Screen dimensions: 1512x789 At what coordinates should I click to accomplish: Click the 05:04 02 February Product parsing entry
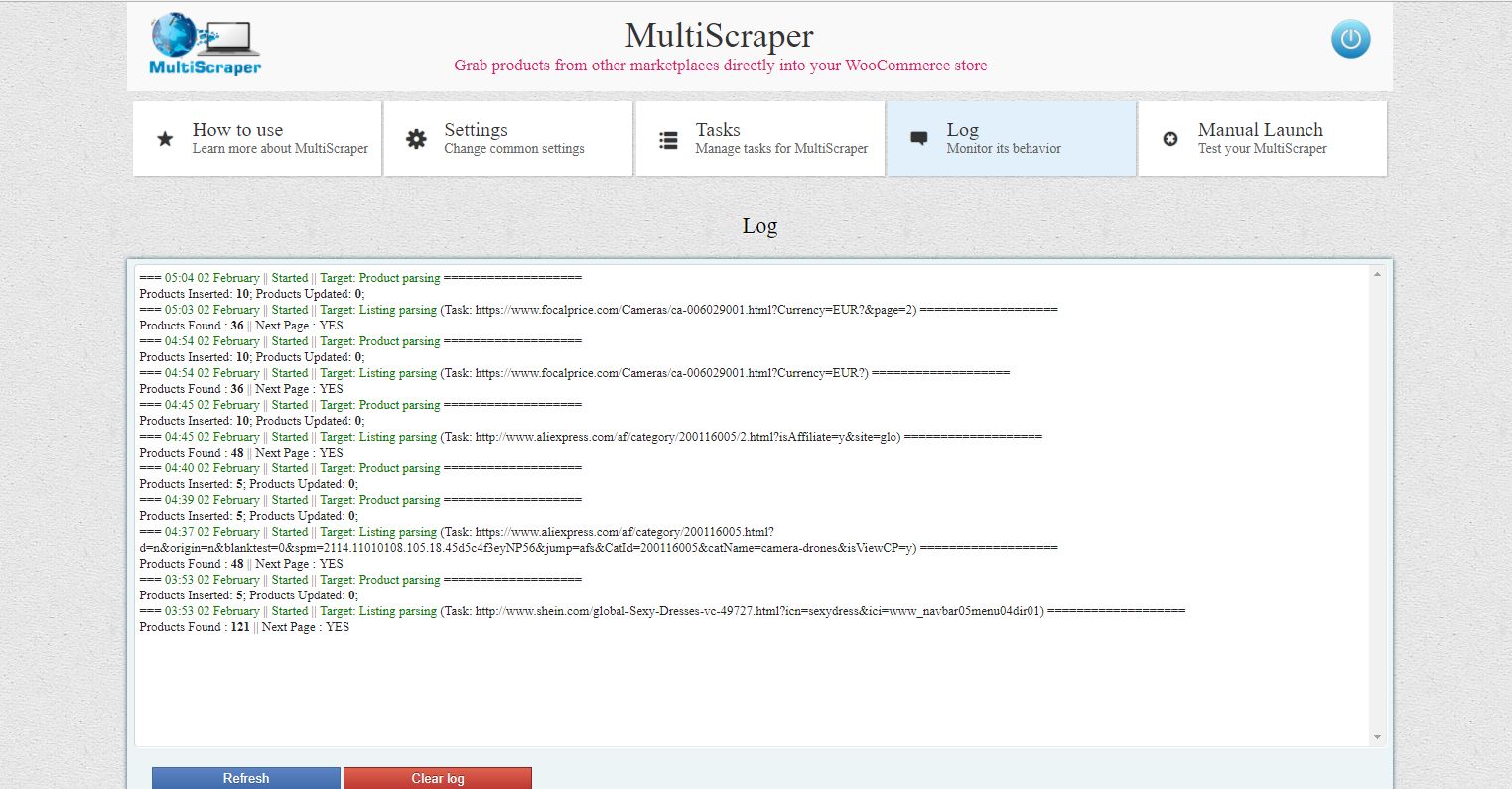coord(360,278)
